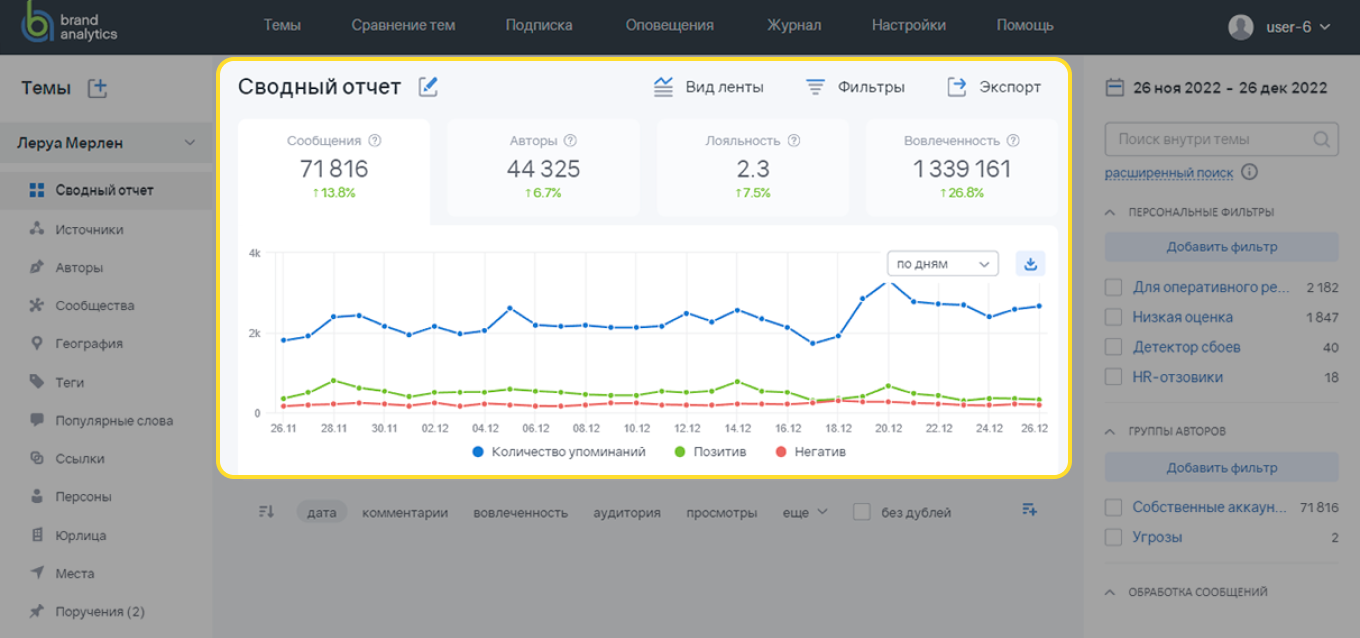
Task: Click the sort order icon left of дата
Action: [x=266, y=512]
